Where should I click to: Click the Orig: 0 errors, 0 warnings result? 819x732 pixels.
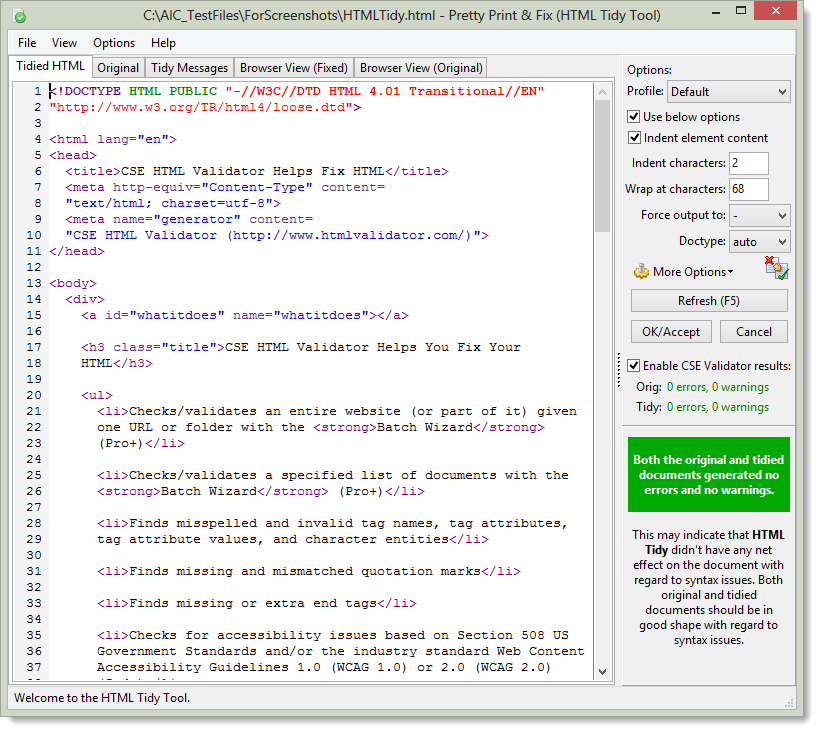click(703, 387)
